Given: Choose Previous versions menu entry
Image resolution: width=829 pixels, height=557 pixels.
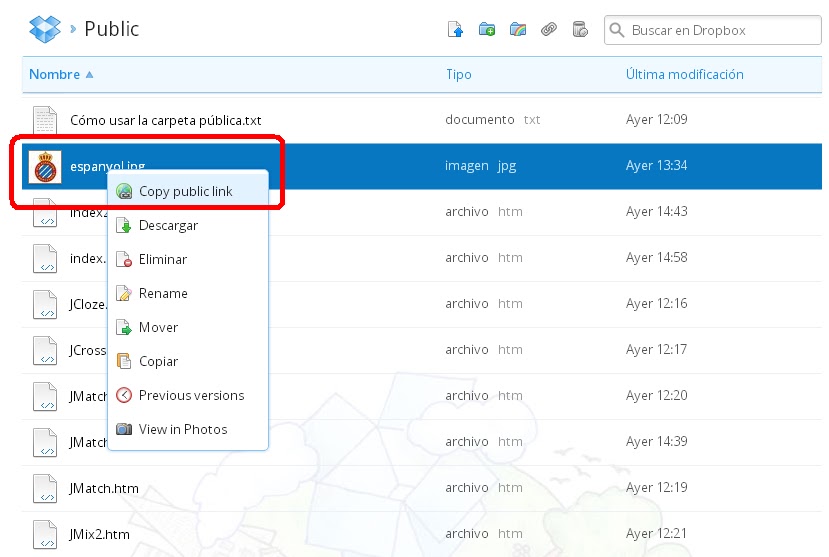Looking at the screenshot, I should pyautogui.click(x=188, y=395).
